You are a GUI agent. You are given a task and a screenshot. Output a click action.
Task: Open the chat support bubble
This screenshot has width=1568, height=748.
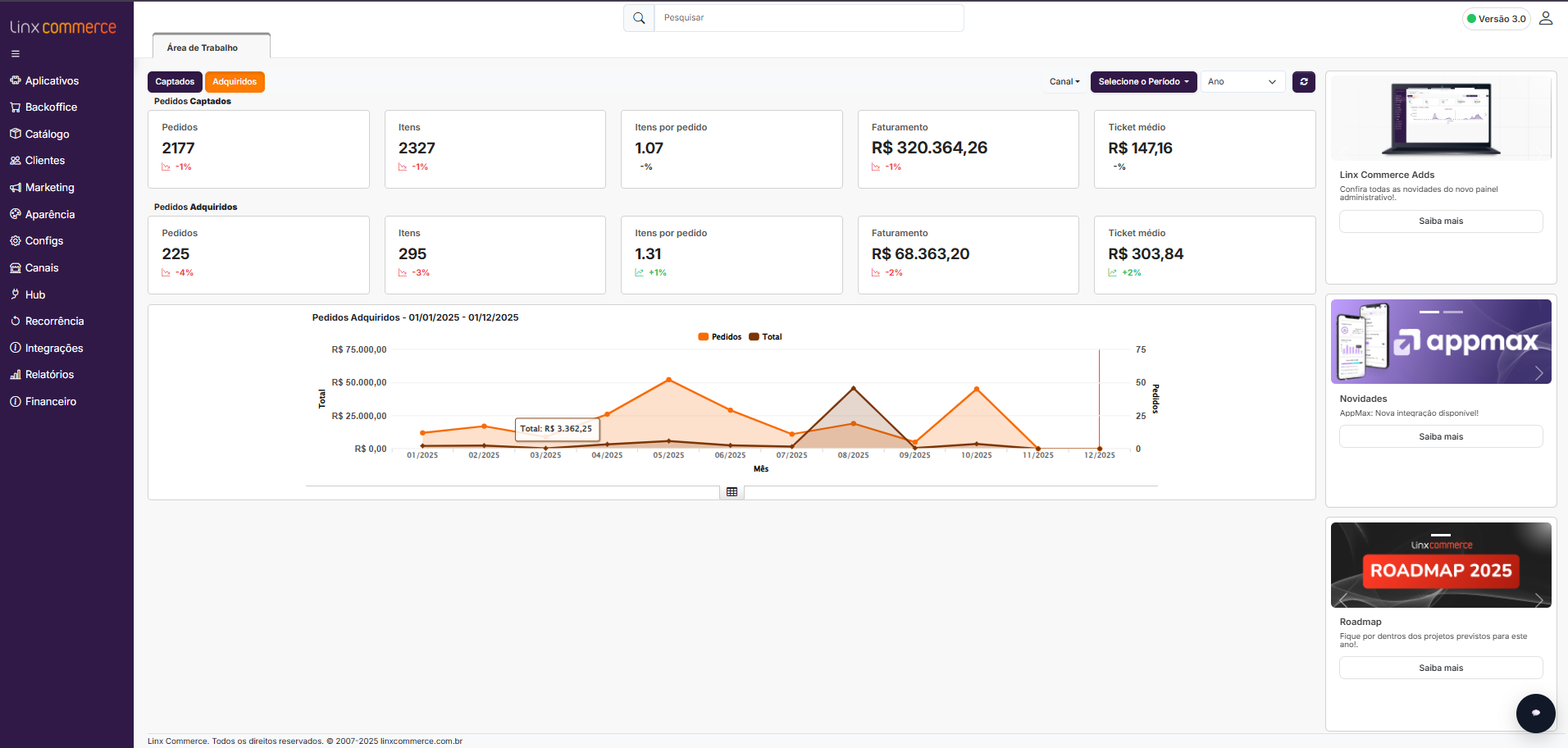click(1535, 713)
